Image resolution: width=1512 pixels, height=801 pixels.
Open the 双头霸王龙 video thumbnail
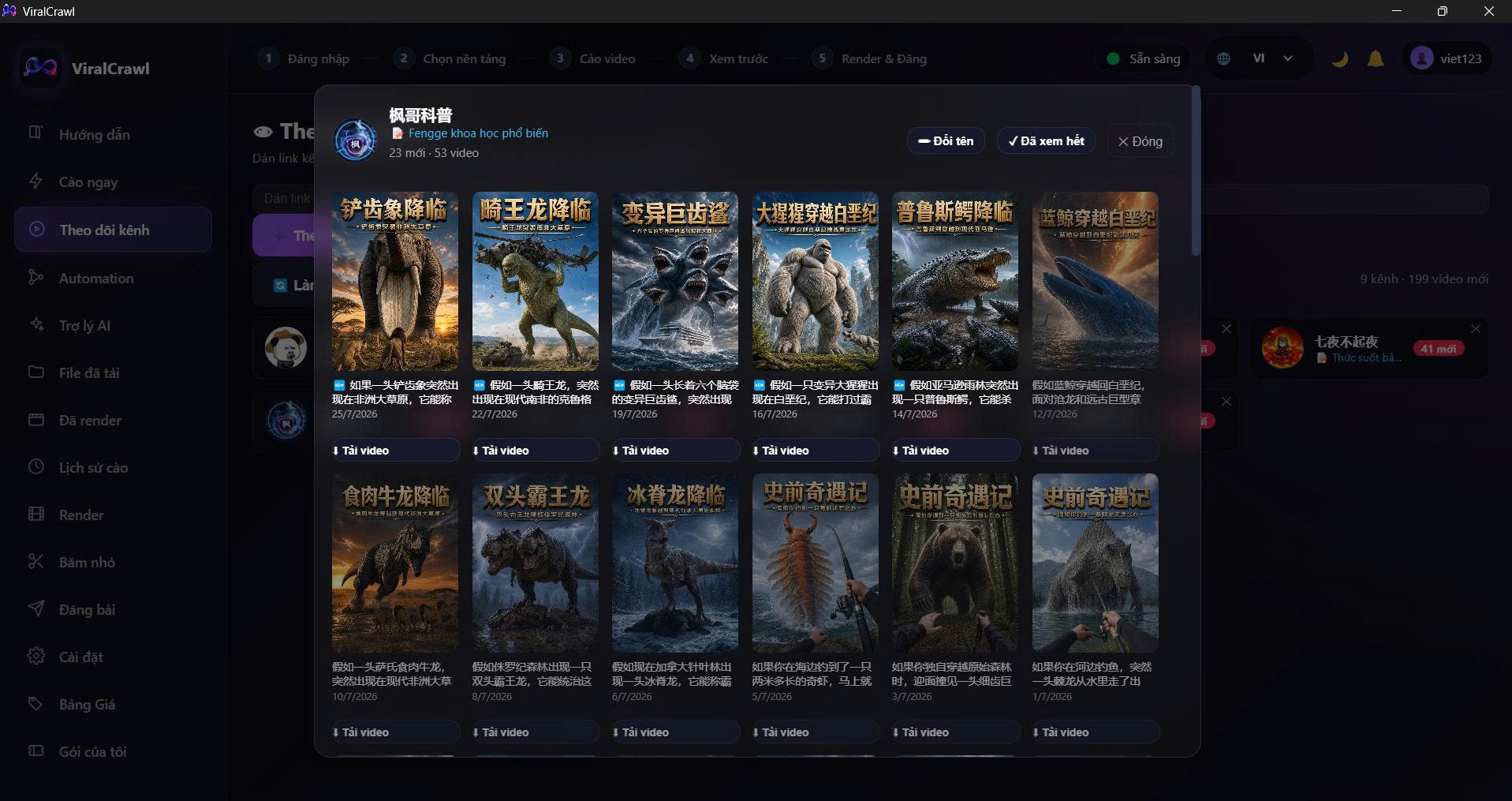point(536,563)
